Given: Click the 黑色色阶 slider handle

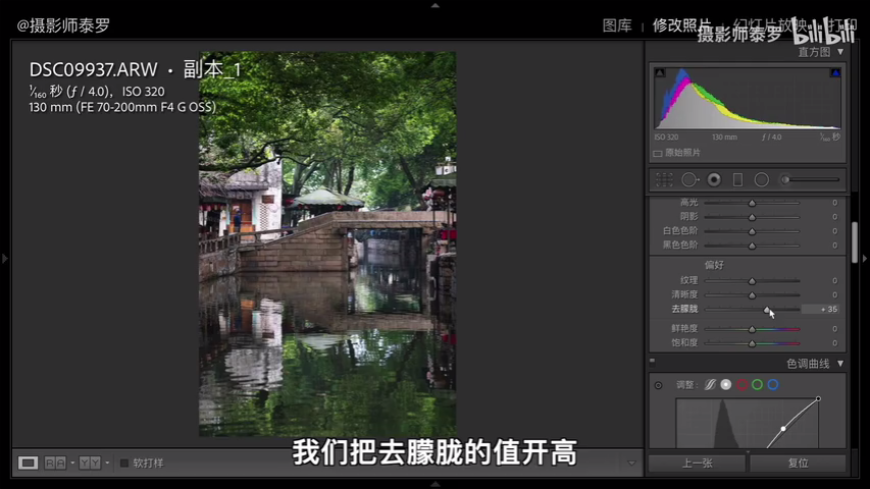Looking at the screenshot, I should tap(752, 245).
